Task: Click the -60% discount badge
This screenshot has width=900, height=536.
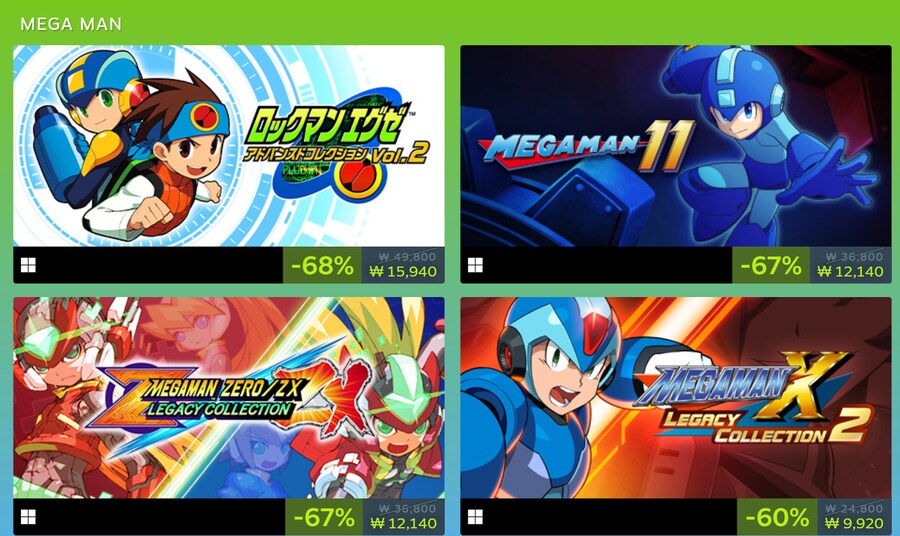Action: [x=777, y=517]
